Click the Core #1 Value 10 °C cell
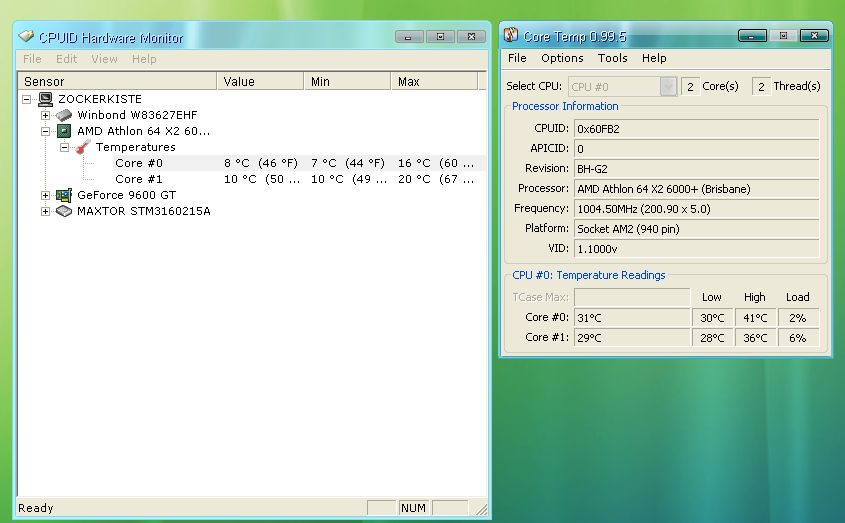This screenshot has width=845, height=523. [x=261, y=179]
